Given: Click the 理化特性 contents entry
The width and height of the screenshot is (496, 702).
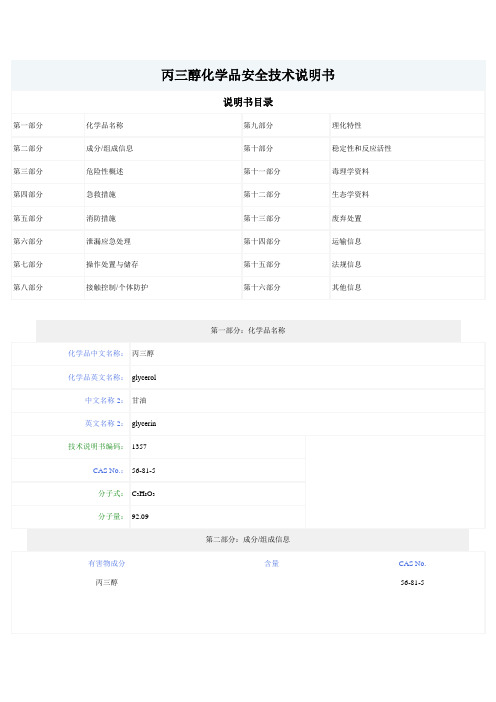Looking at the screenshot, I should click(x=346, y=125).
